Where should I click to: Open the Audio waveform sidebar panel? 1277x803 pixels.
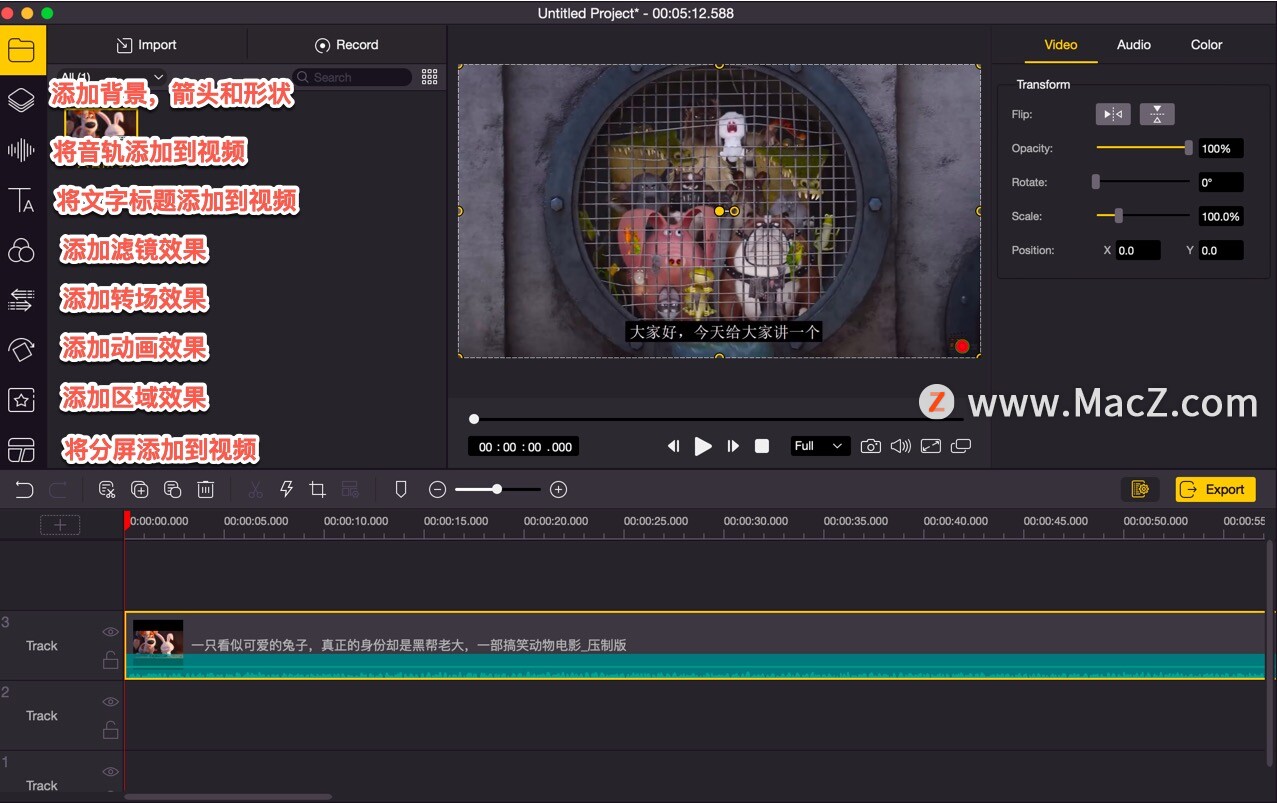pyautogui.click(x=21, y=150)
